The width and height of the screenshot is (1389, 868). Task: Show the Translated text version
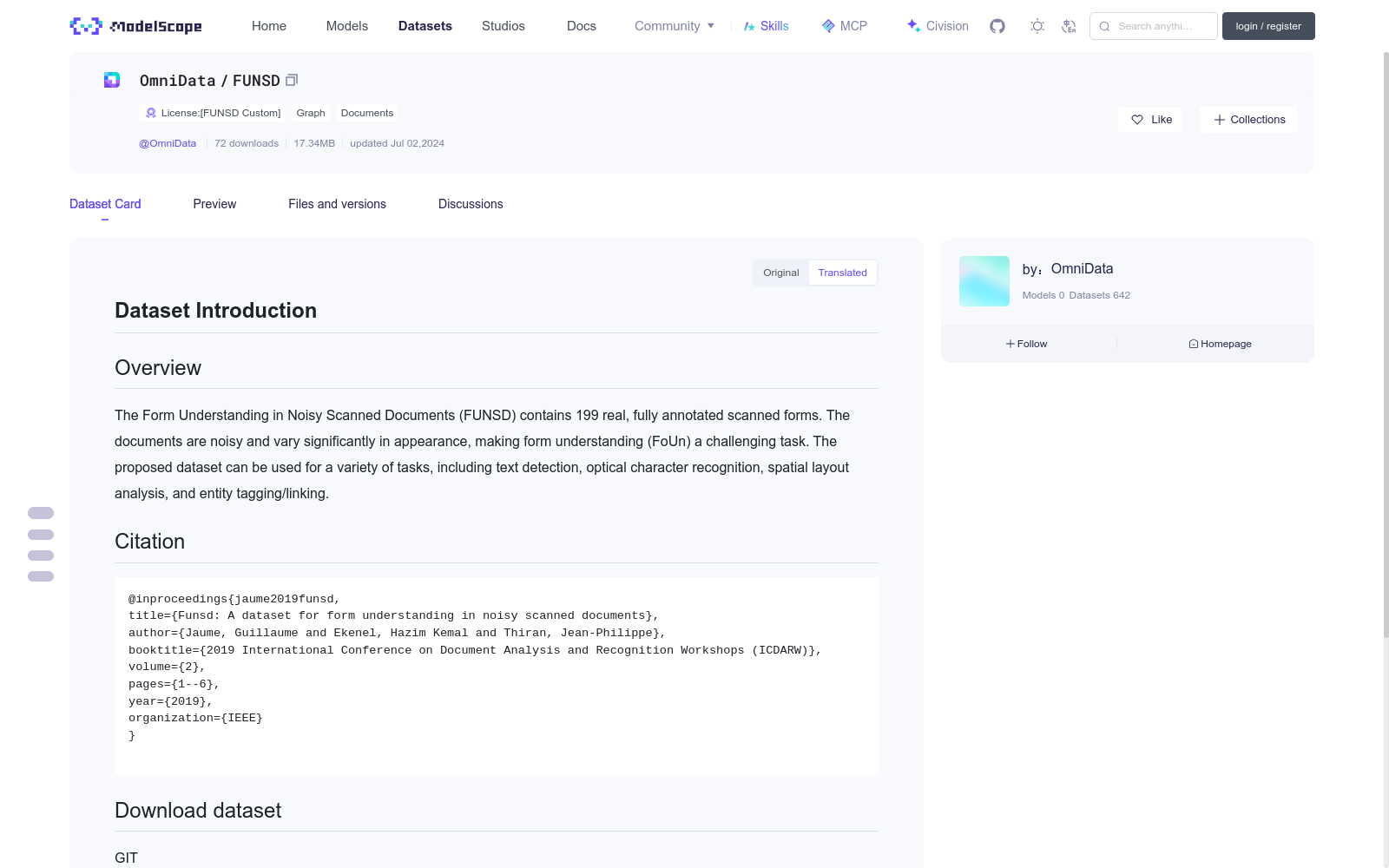pos(842,273)
